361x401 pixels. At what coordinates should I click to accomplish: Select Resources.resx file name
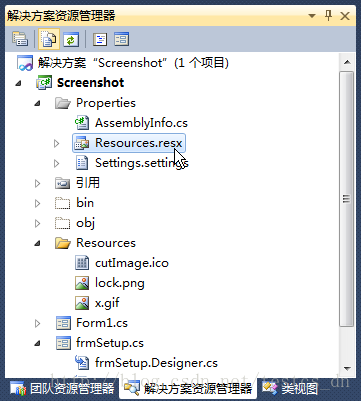pyautogui.click(x=139, y=143)
